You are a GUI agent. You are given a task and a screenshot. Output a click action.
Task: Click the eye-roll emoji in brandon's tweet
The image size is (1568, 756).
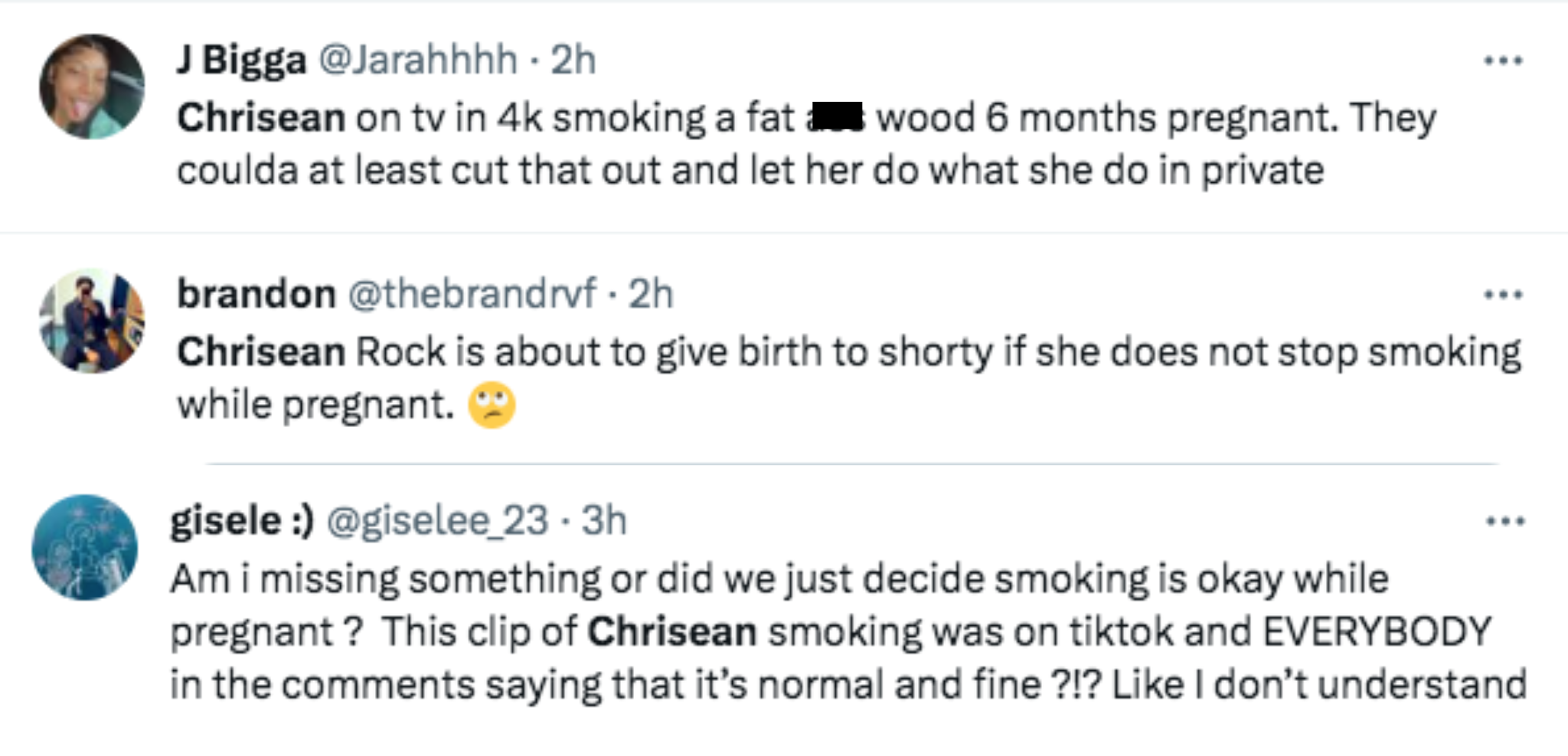click(492, 405)
